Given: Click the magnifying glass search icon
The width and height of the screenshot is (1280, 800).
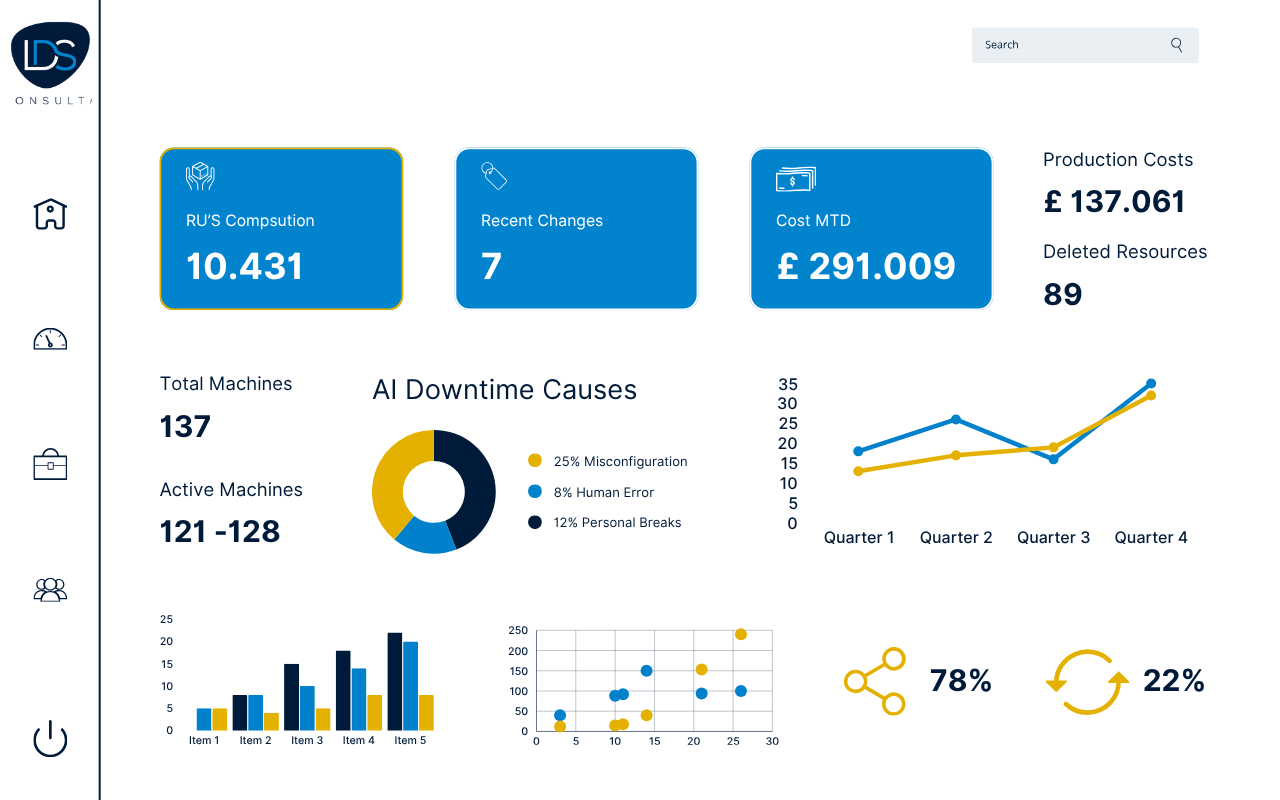Looking at the screenshot, I should point(1177,45).
